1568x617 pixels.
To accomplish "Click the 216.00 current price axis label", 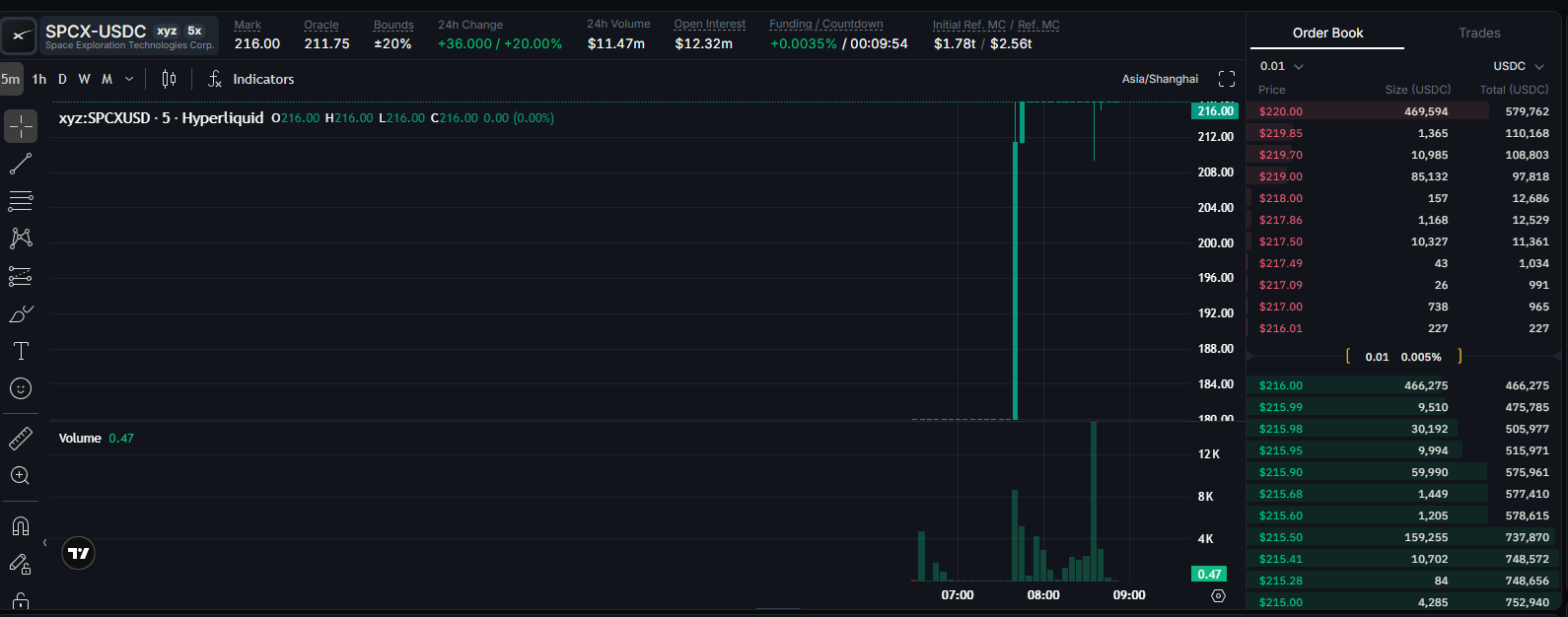I will (1215, 111).
